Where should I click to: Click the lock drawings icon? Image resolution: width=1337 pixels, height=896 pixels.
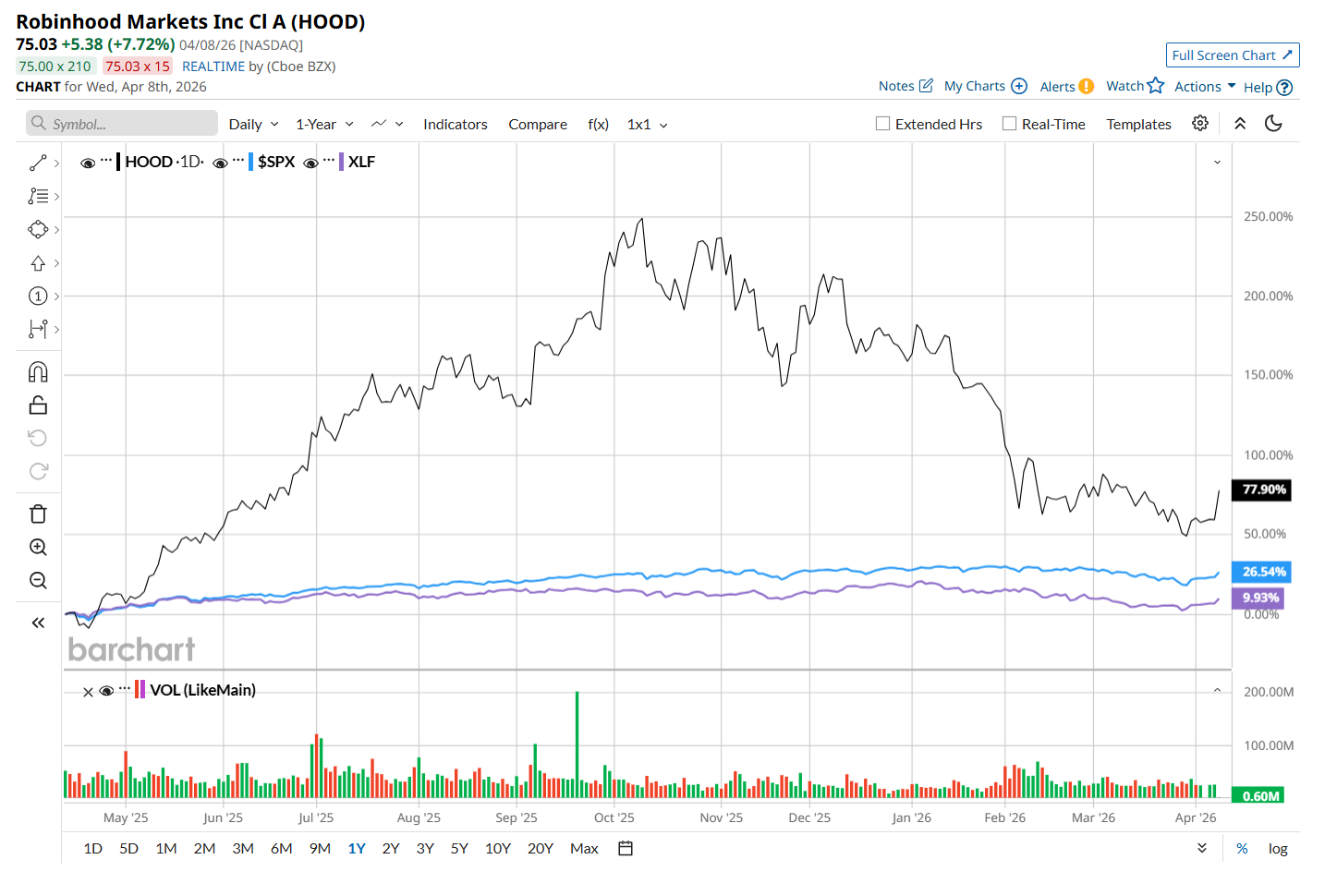(x=38, y=406)
